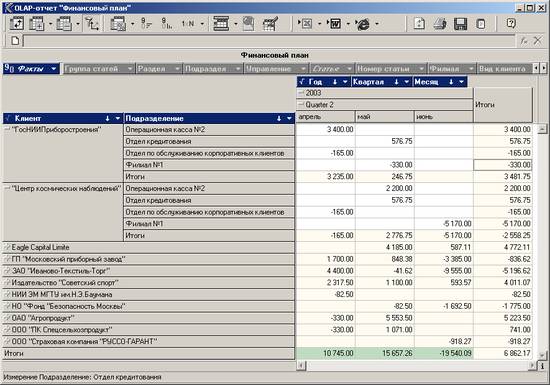Click the Месяц column dimension header
This screenshot has width=550, height=385.
[x=440, y=82]
